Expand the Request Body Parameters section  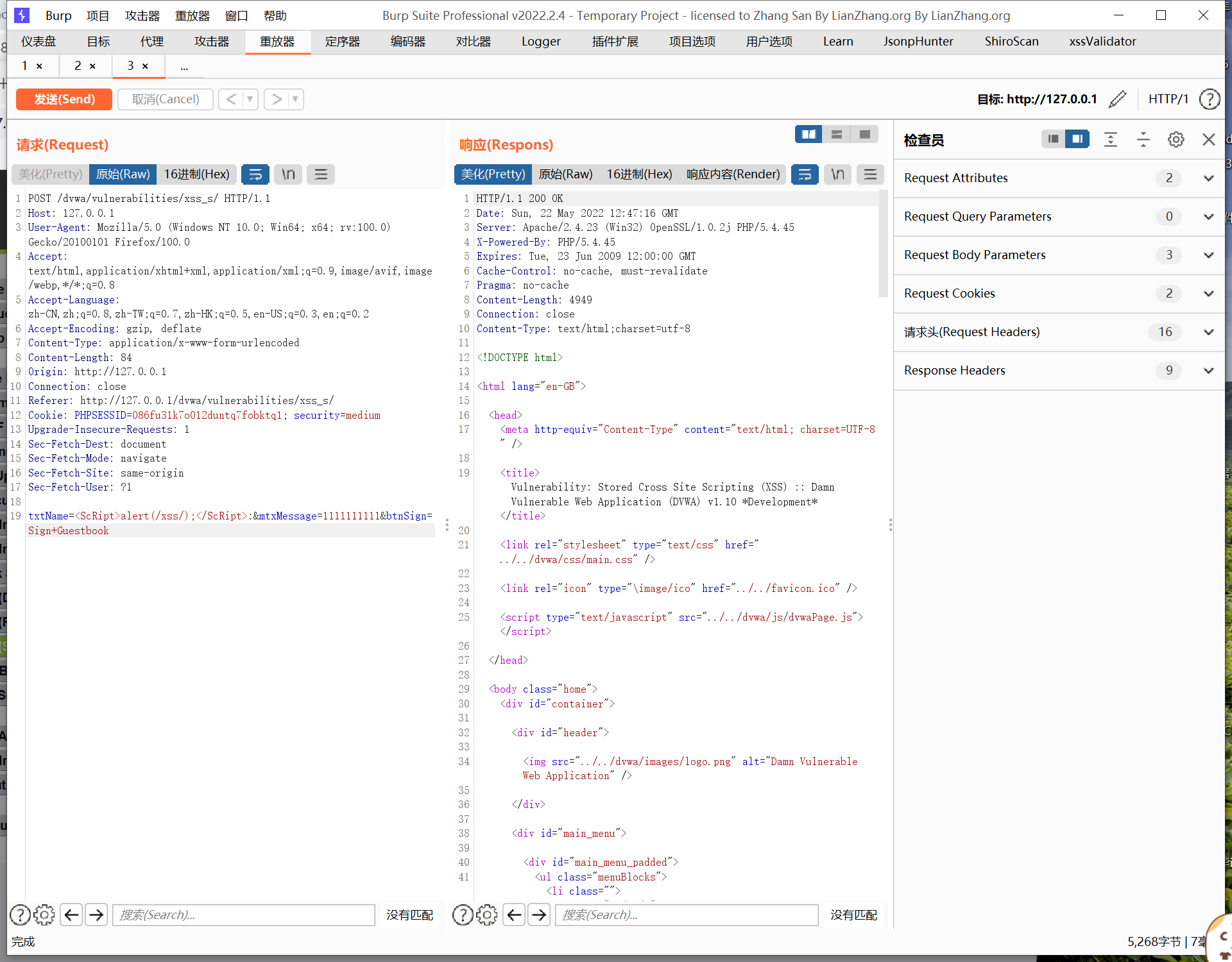coord(1209,254)
